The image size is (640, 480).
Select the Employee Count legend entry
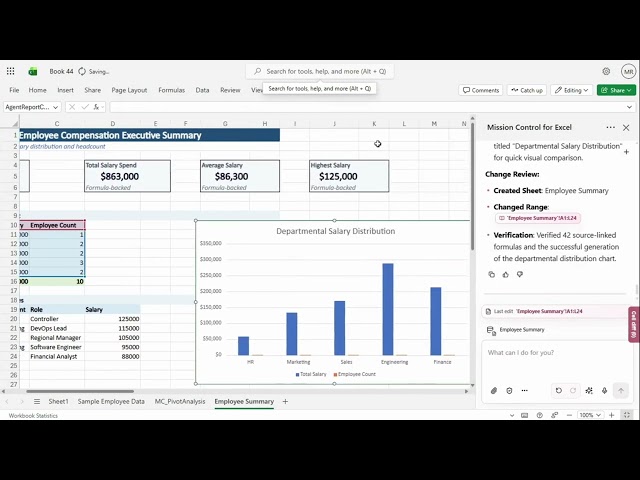pos(354,374)
